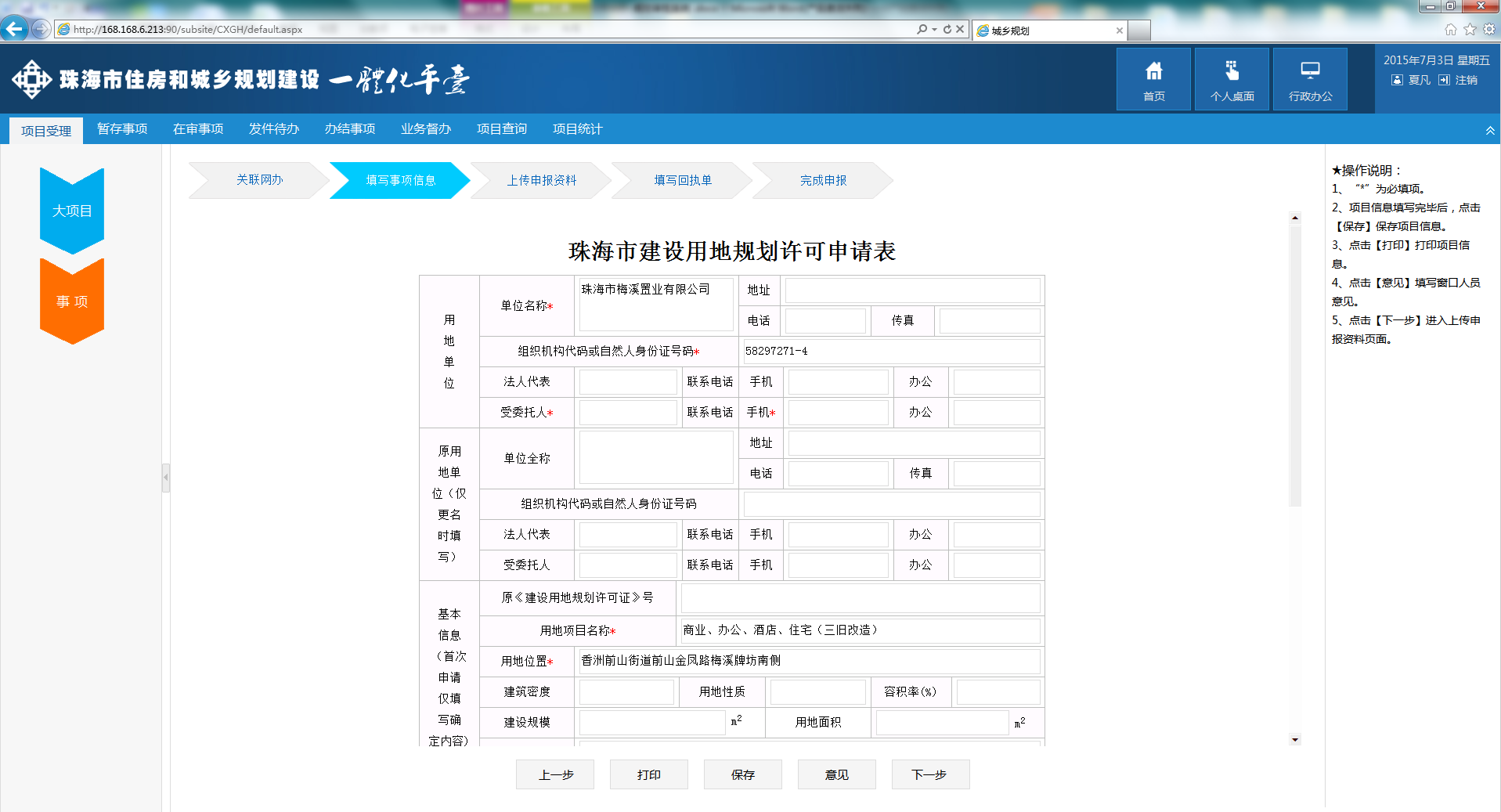Screen dimensions: 1501x812
Task: Open 个人桌面 personal desktop
Action: click(1232, 79)
